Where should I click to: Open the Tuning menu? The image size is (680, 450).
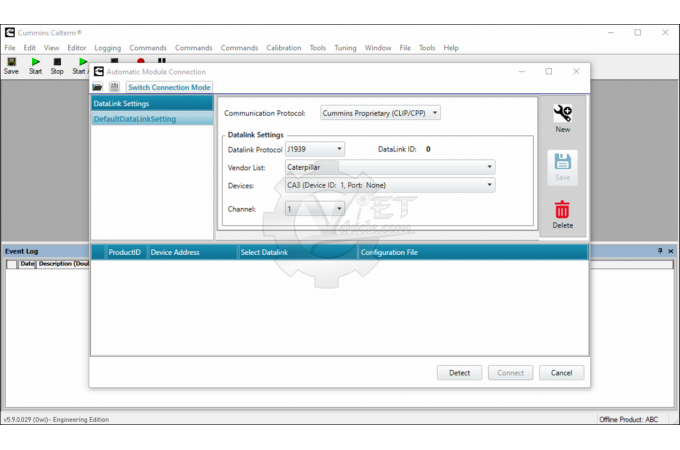345,48
